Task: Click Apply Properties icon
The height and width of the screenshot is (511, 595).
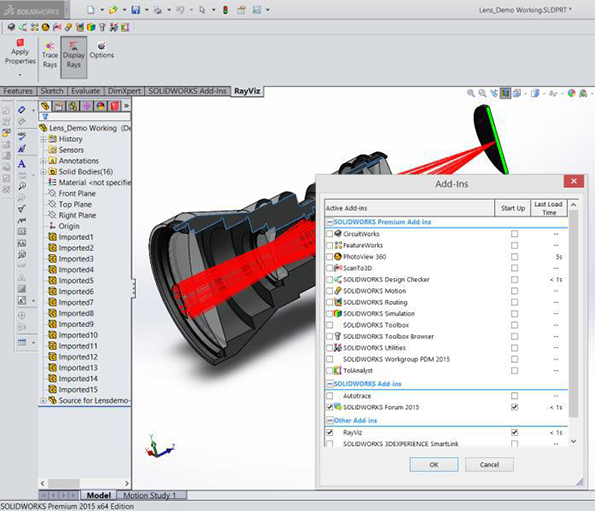Action: (20, 53)
